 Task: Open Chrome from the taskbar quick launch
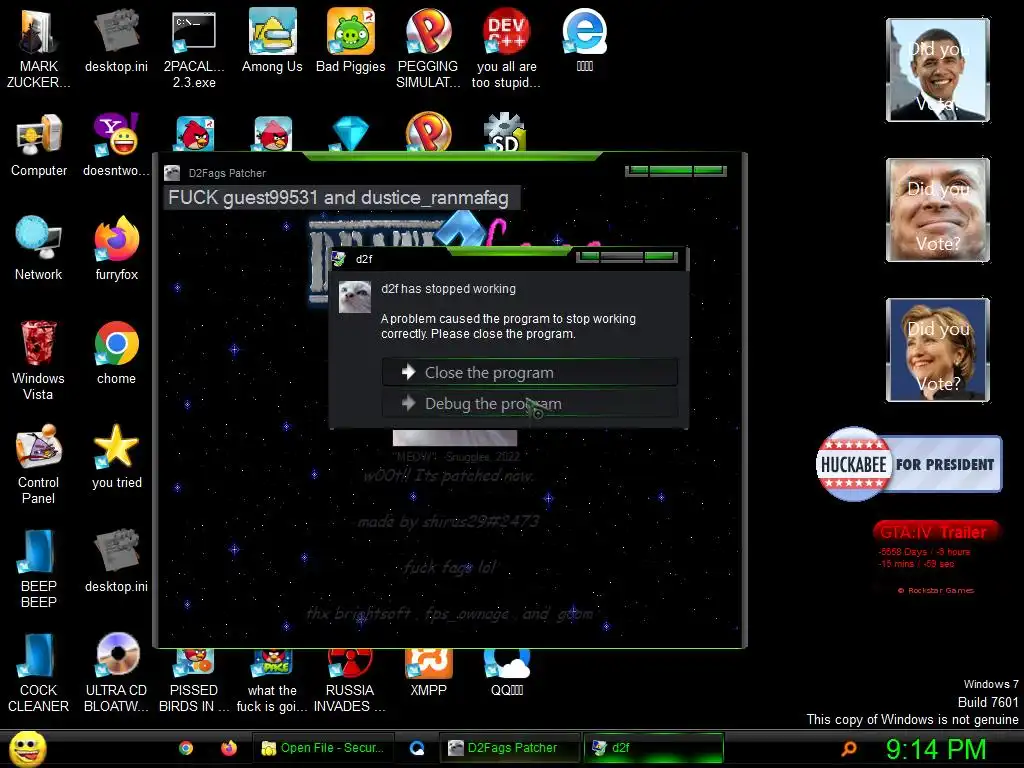pyautogui.click(x=186, y=748)
